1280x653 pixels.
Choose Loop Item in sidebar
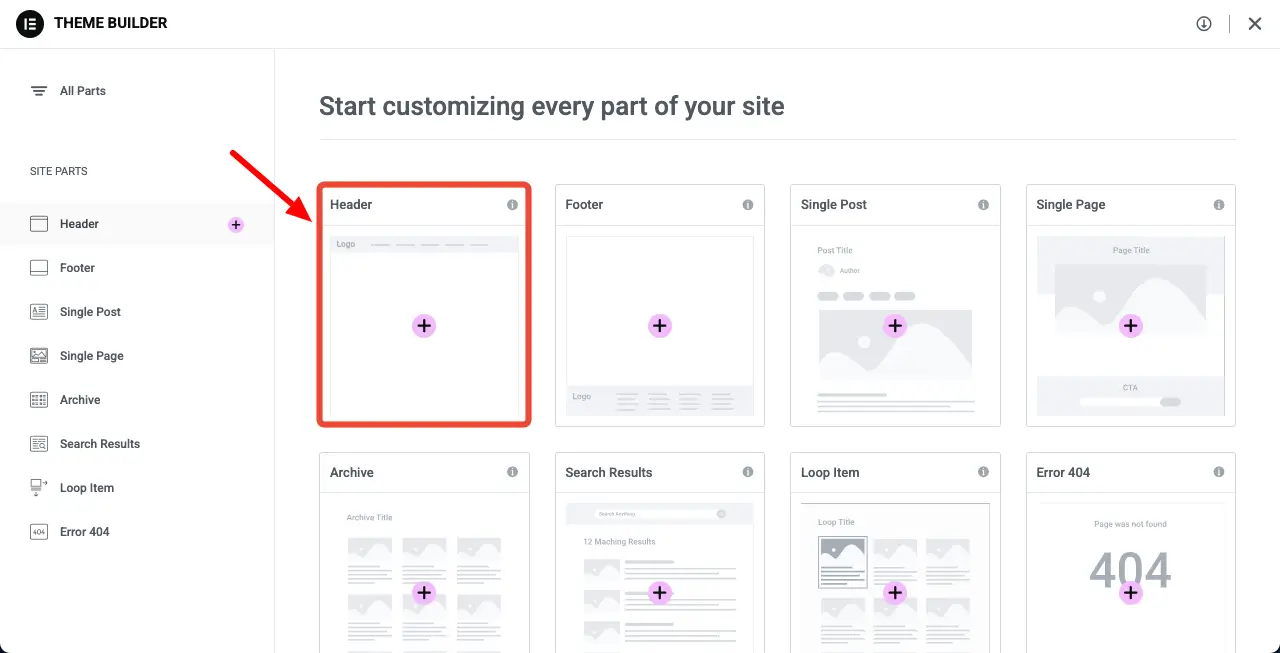click(87, 488)
